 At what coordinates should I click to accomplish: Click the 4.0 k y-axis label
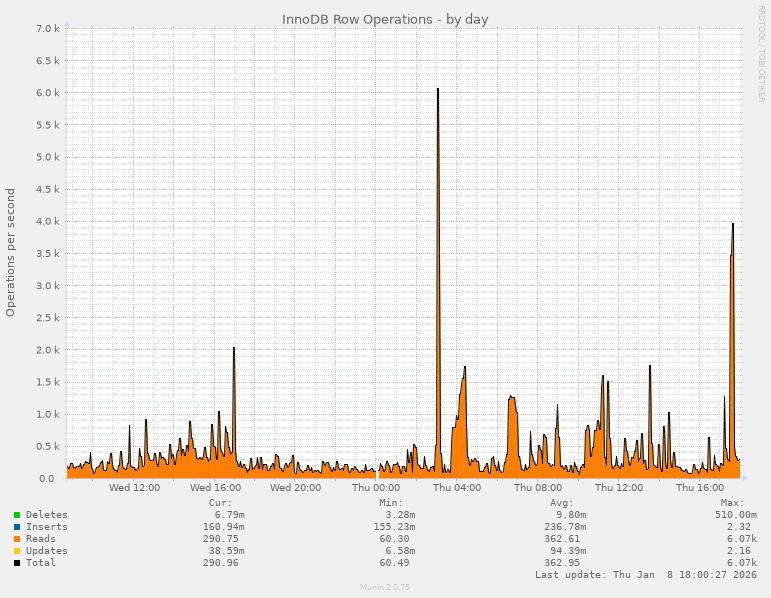pos(48,221)
